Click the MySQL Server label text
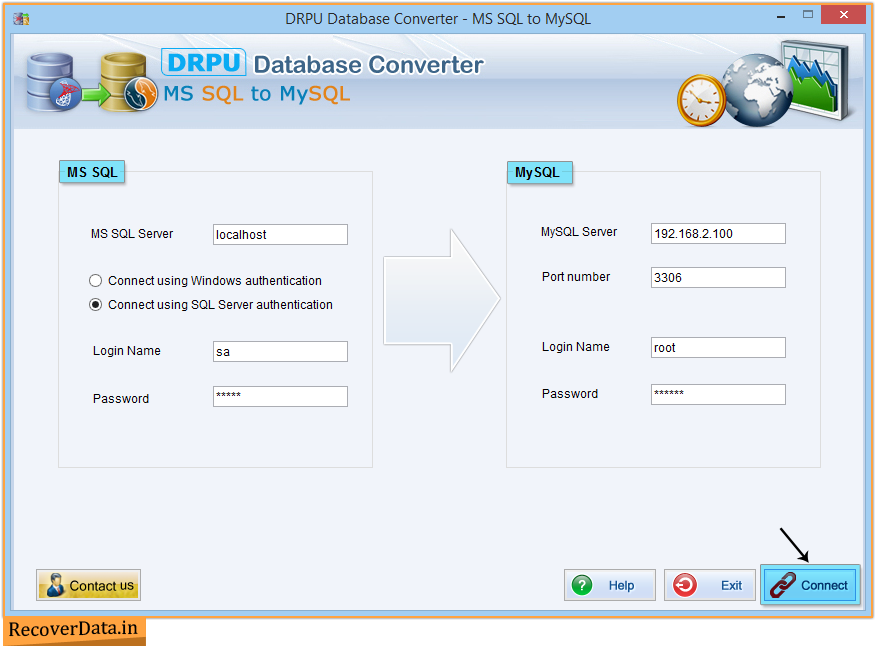This screenshot has height=646, width=876. point(579,232)
